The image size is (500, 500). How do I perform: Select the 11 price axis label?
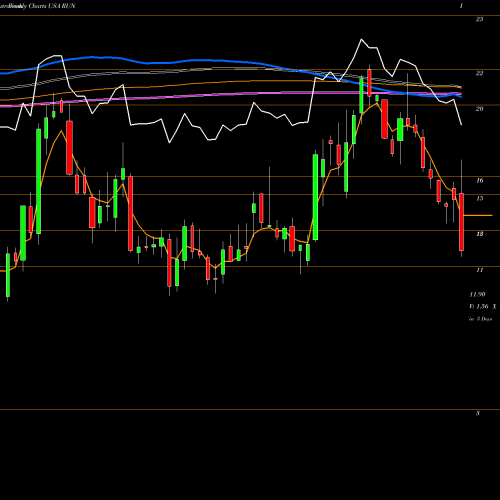479,270
